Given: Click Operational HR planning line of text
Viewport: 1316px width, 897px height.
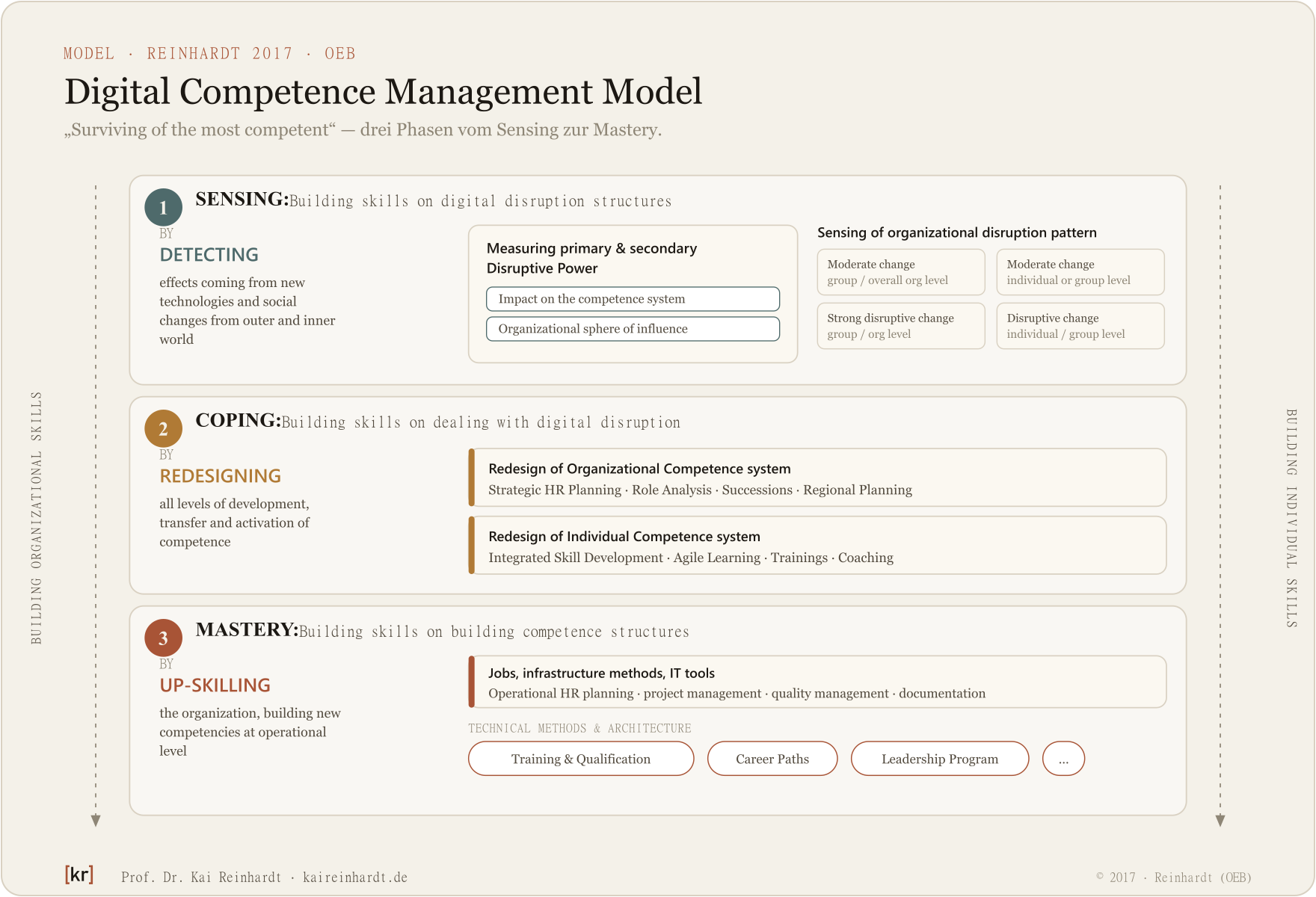Looking at the screenshot, I should (737, 694).
